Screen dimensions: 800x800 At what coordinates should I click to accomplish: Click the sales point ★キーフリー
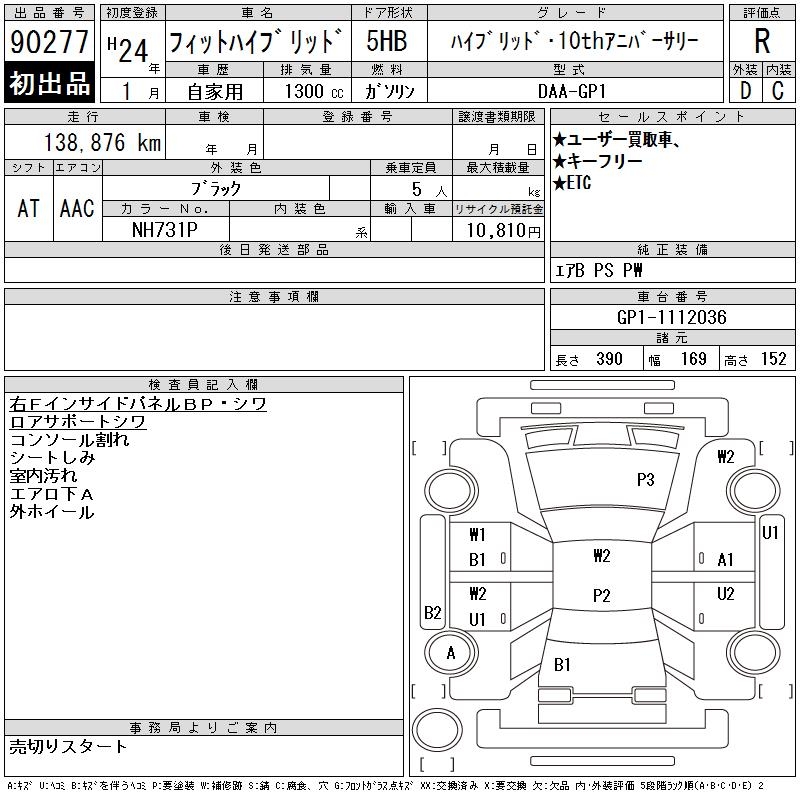click(597, 161)
